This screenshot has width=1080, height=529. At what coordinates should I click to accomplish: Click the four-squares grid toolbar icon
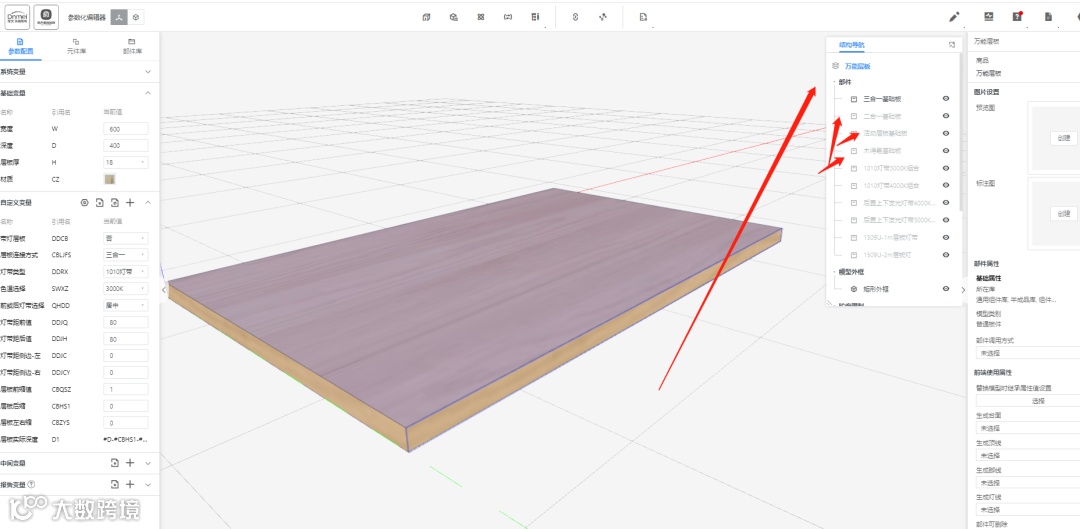pos(481,17)
